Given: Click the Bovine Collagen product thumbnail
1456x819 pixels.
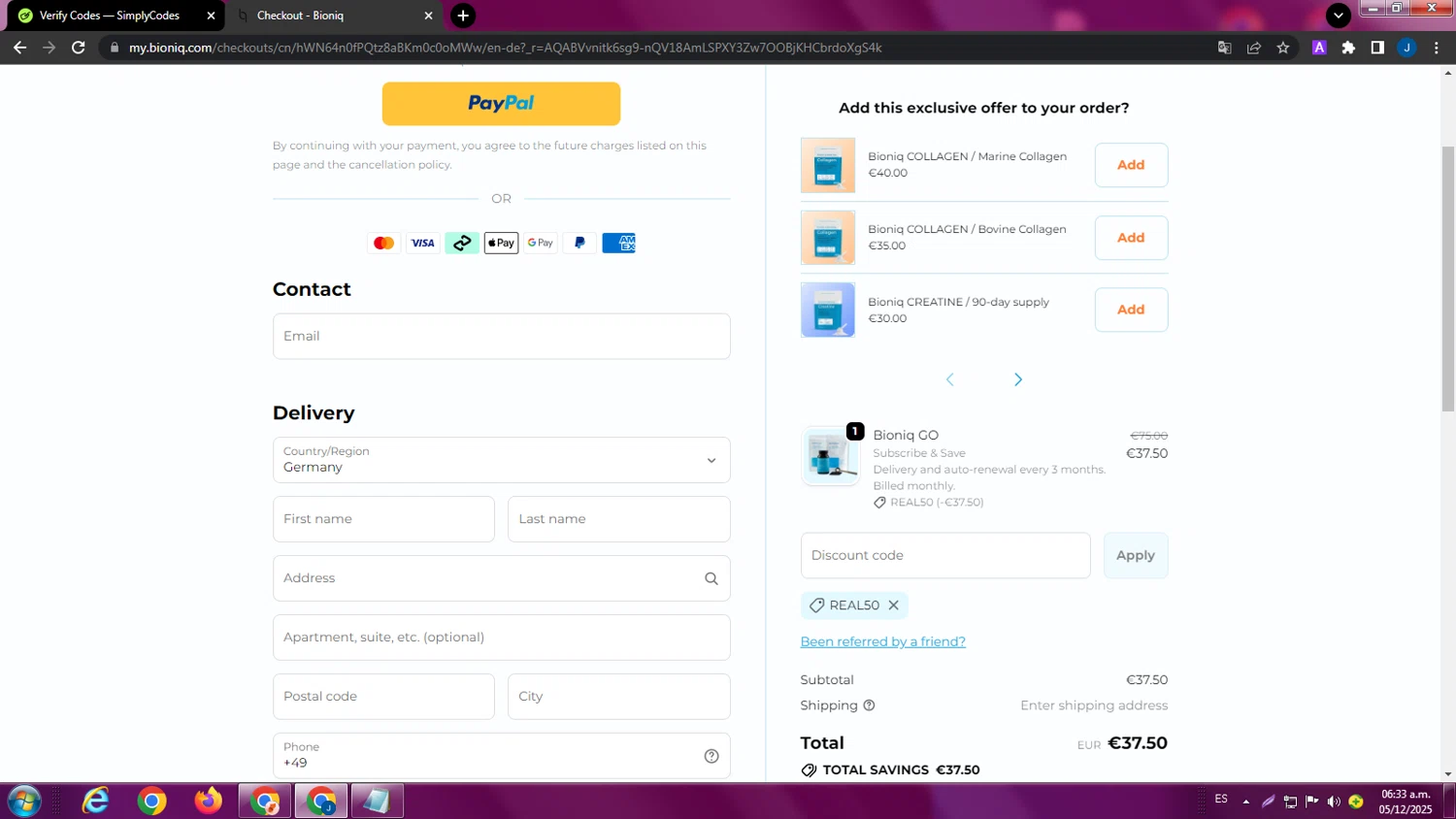Looking at the screenshot, I should coord(828,238).
